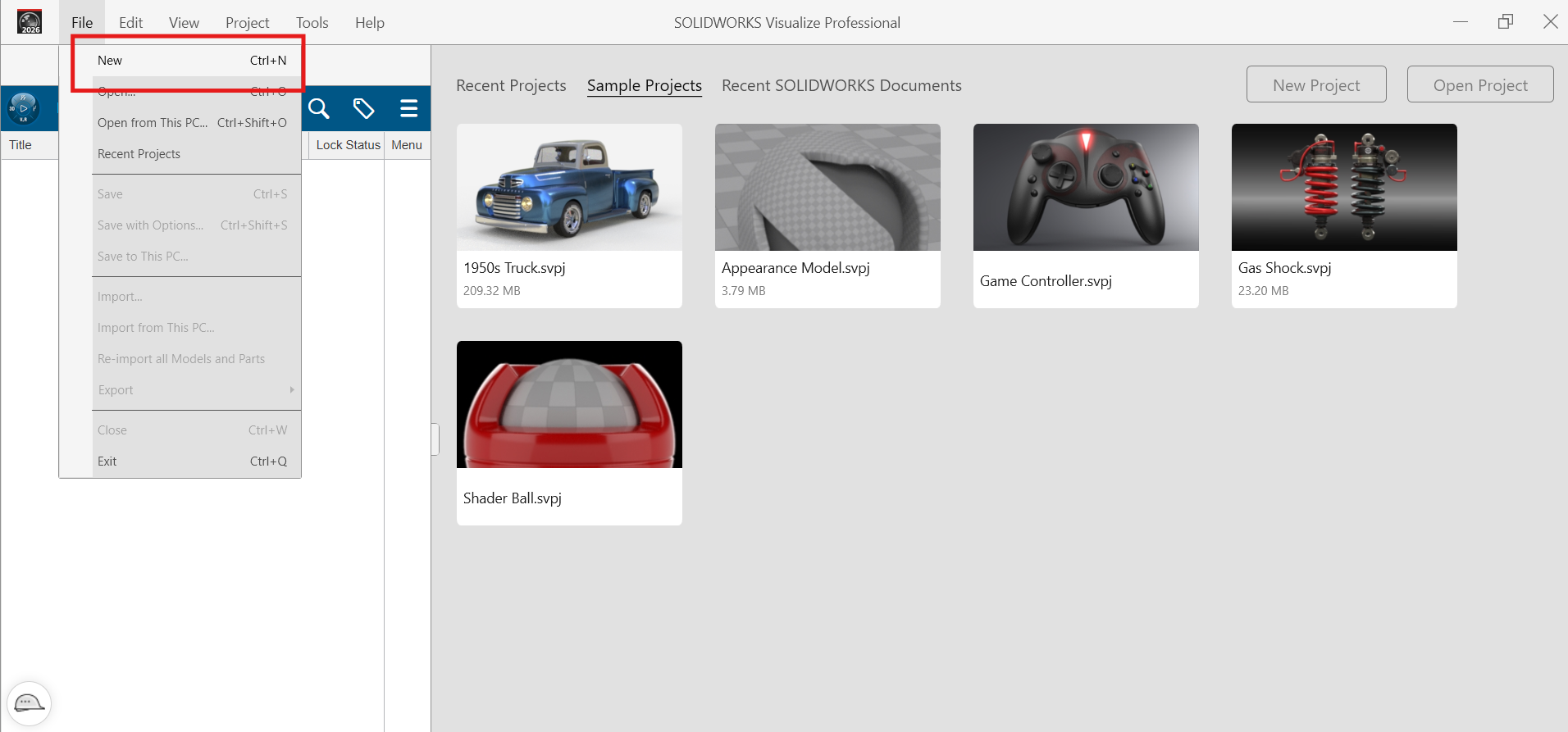Click the Appearance Model.svpj file name
This screenshot has height=732, width=1568.
[x=795, y=268]
